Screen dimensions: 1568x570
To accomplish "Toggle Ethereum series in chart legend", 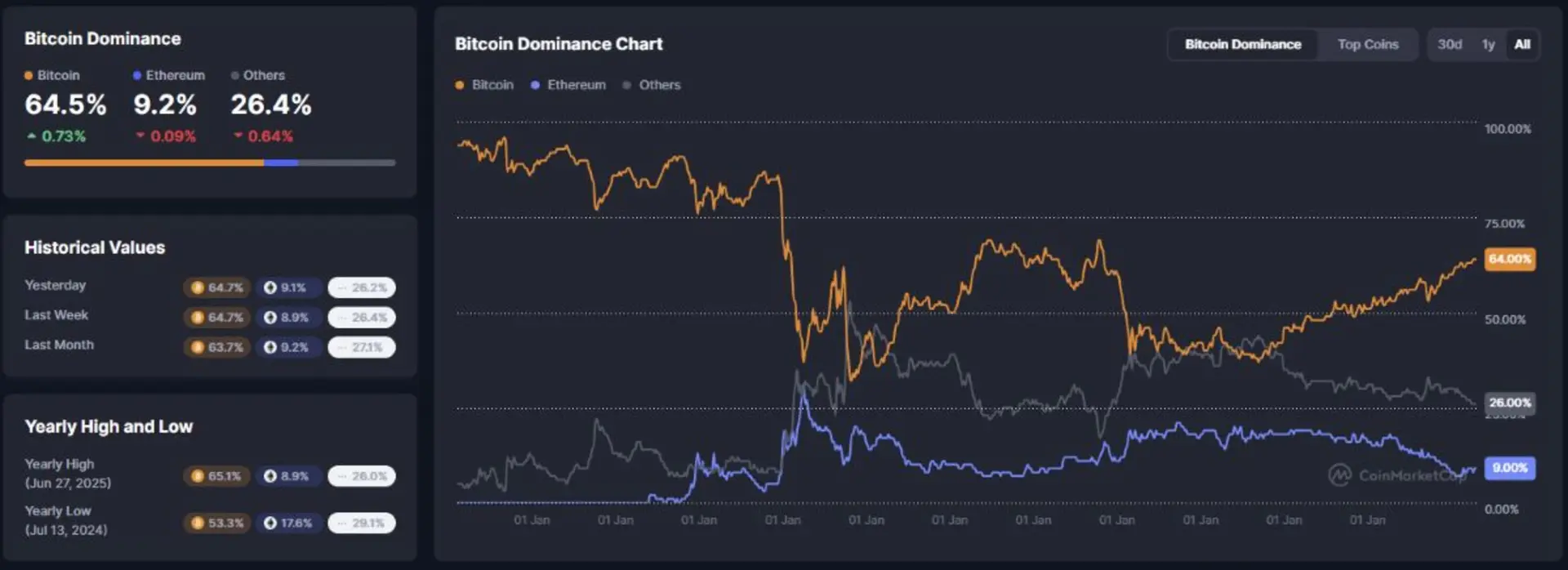I will click(x=568, y=85).
